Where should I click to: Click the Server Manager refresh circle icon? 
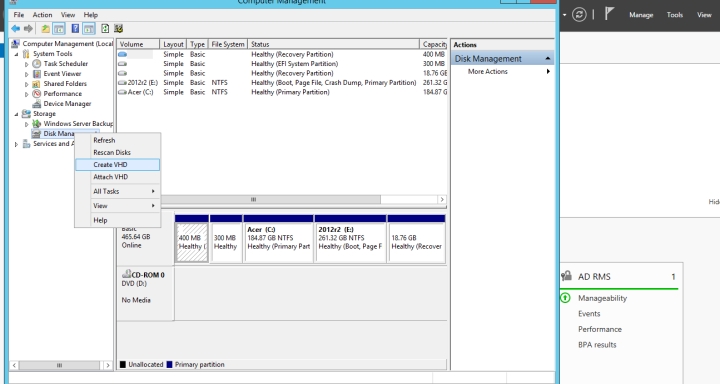tap(579, 15)
